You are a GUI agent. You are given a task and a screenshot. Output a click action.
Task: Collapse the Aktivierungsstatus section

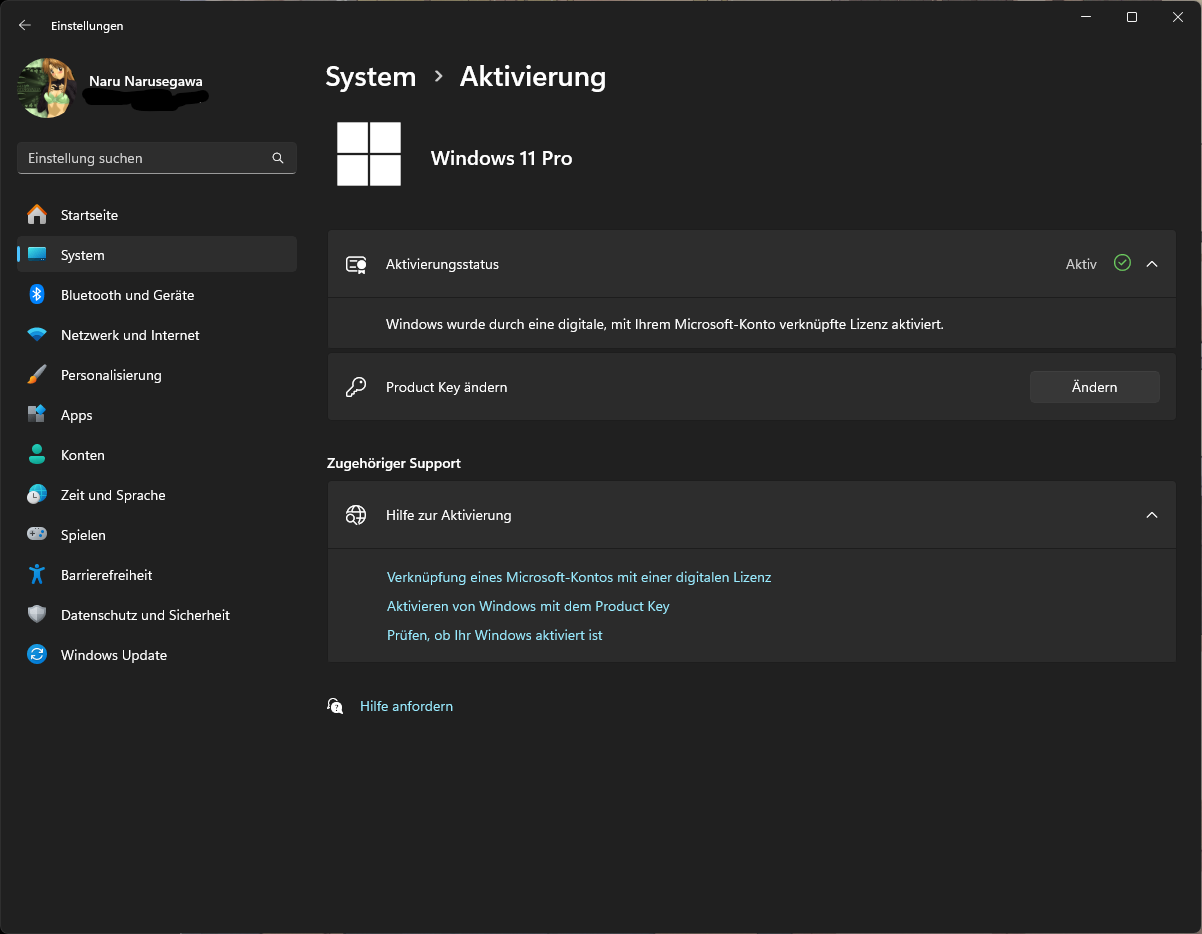coord(1152,263)
